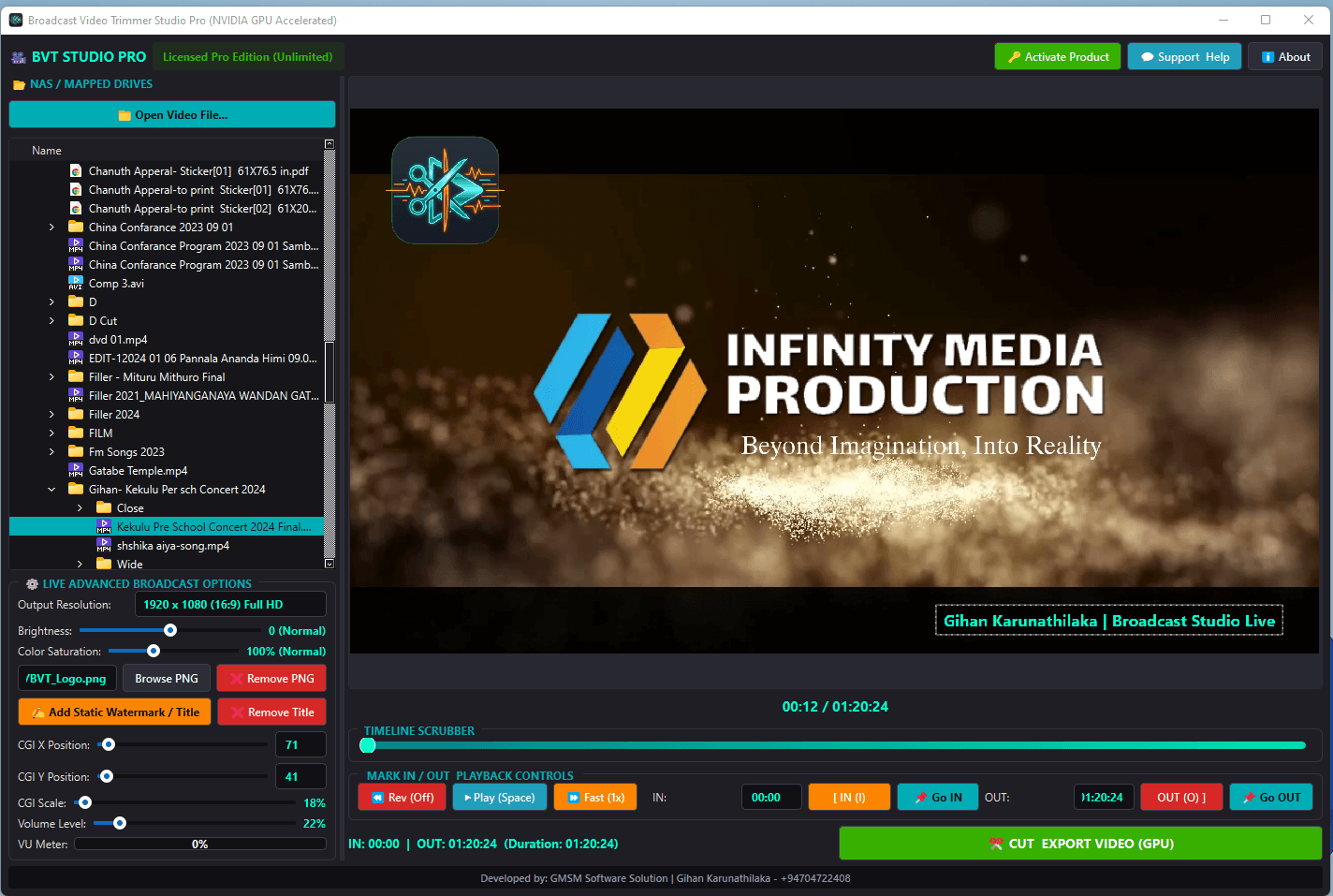Click the Go IN button

938,798
